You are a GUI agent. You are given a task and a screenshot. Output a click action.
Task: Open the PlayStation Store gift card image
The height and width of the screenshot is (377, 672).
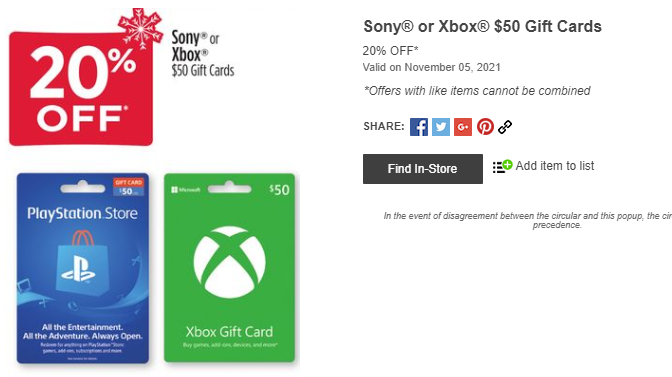83,268
